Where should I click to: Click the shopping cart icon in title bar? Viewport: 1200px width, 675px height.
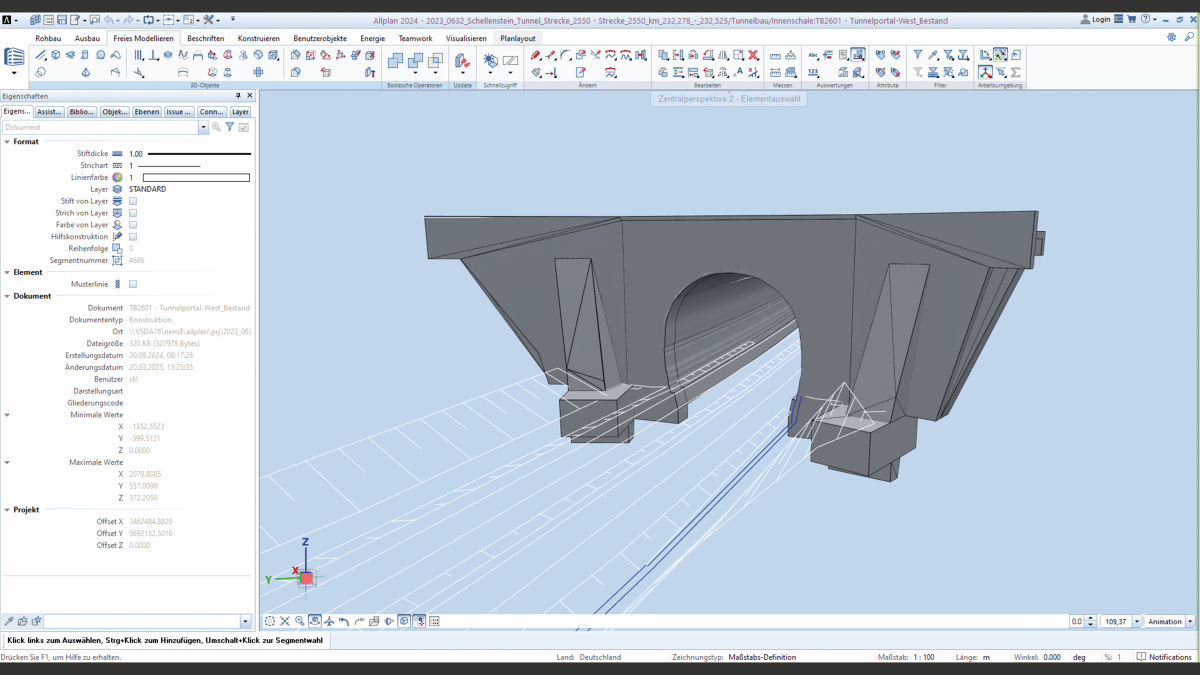coord(1131,19)
